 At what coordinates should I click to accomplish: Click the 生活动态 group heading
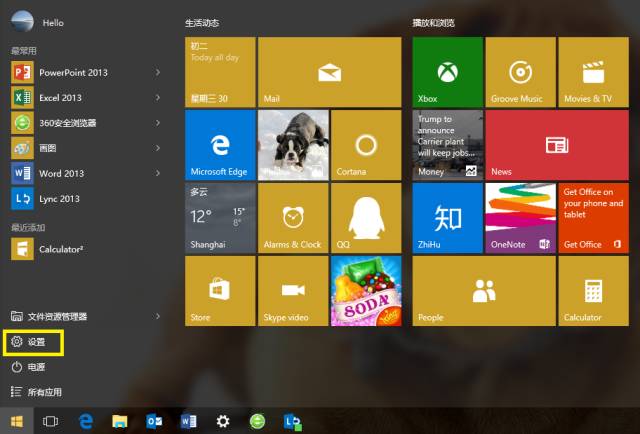pyautogui.click(x=202, y=23)
